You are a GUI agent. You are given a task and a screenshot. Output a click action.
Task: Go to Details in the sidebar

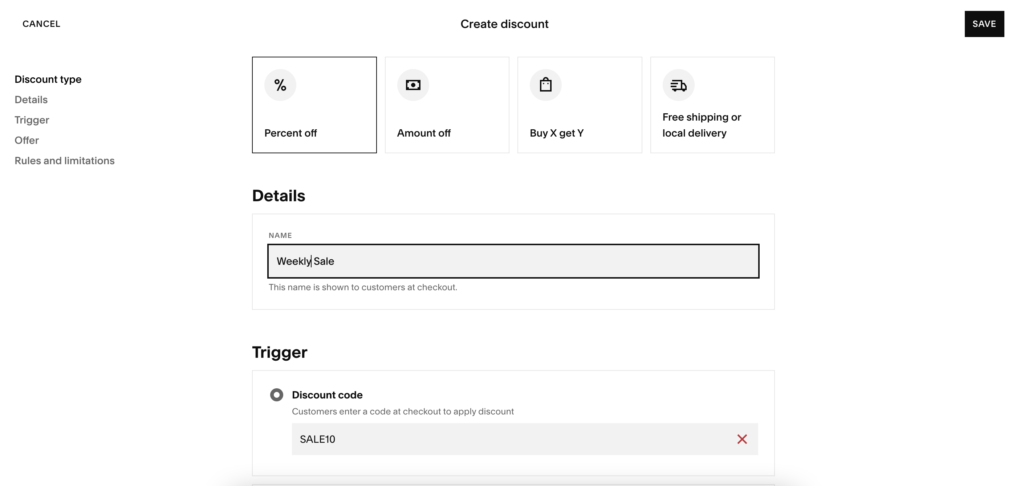click(x=31, y=100)
